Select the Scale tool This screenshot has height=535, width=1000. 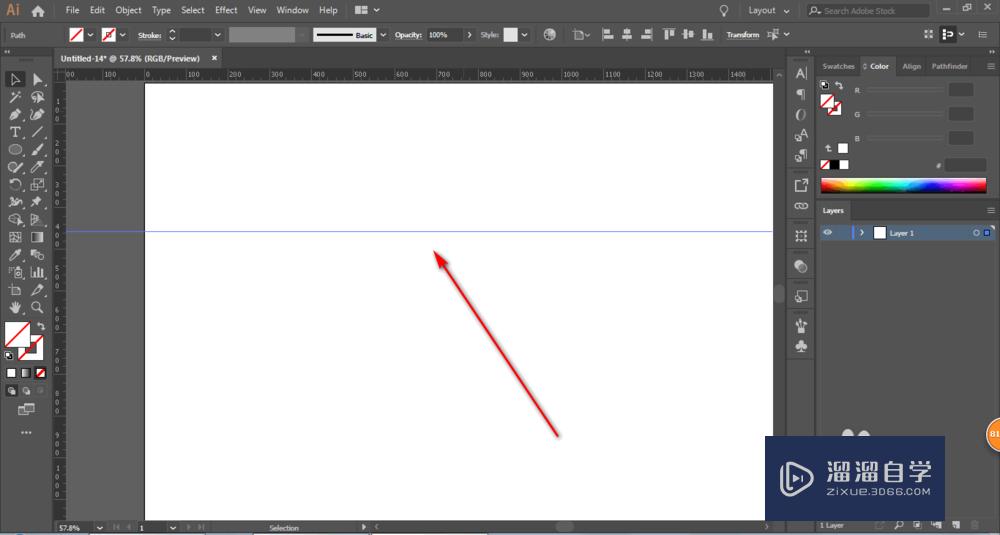[x=38, y=185]
